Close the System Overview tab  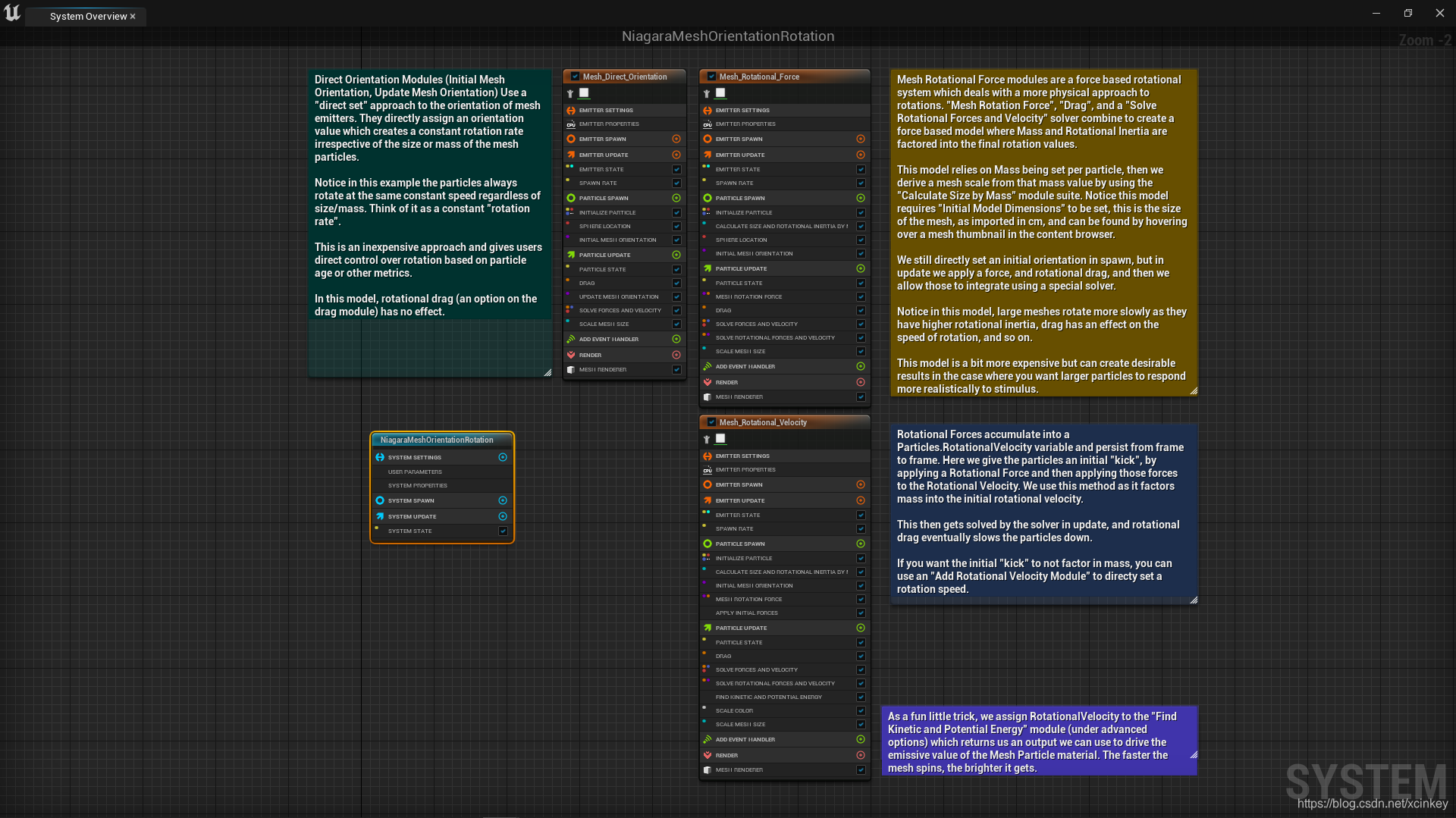tap(133, 17)
